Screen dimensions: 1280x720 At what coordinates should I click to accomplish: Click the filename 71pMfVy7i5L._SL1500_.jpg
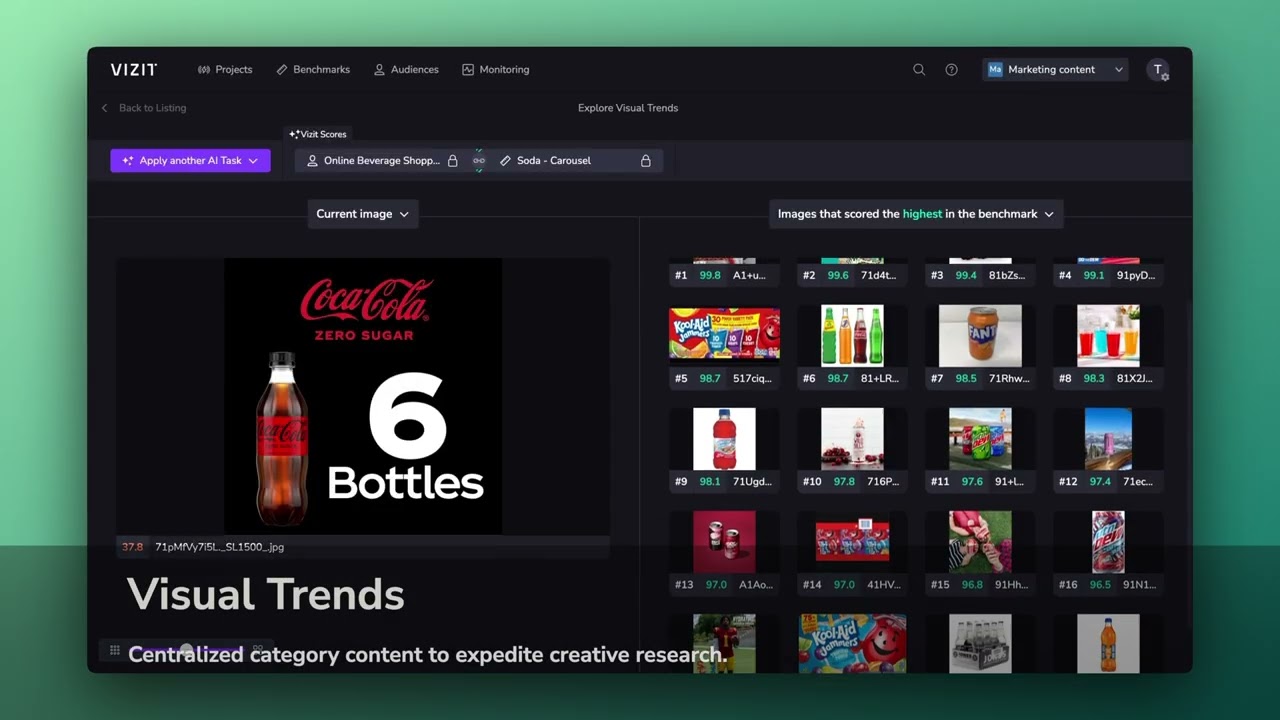click(x=219, y=547)
